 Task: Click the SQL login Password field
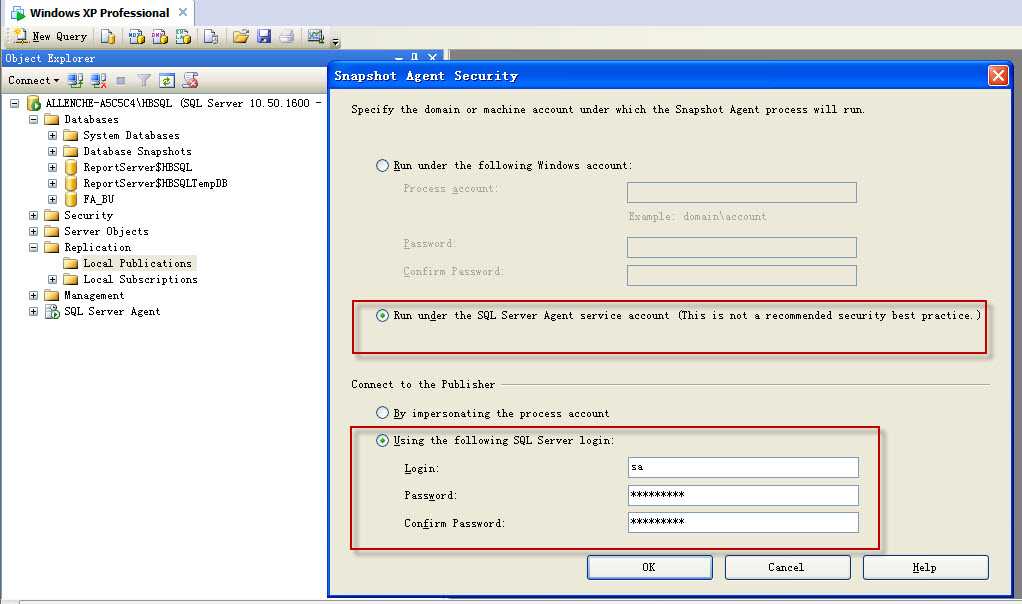pyautogui.click(x=743, y=495)
